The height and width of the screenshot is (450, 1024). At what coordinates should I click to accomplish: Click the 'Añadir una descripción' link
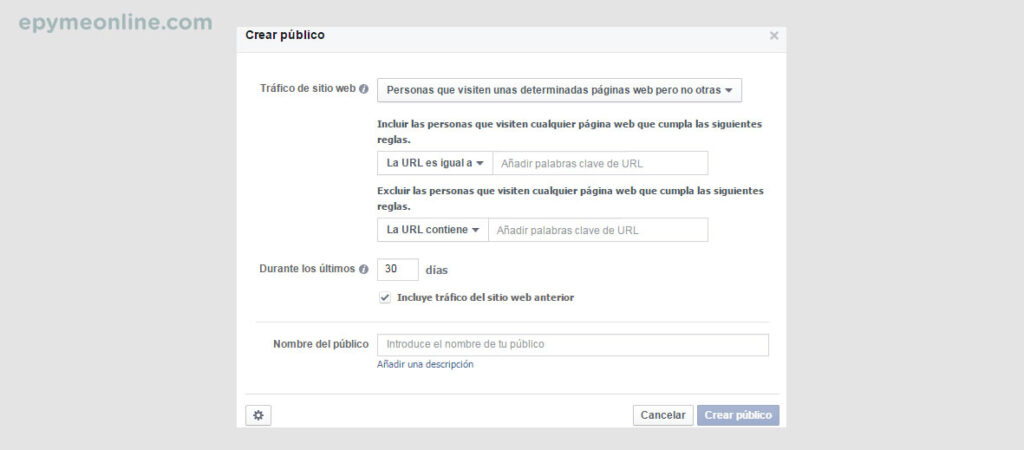[425, 365]
